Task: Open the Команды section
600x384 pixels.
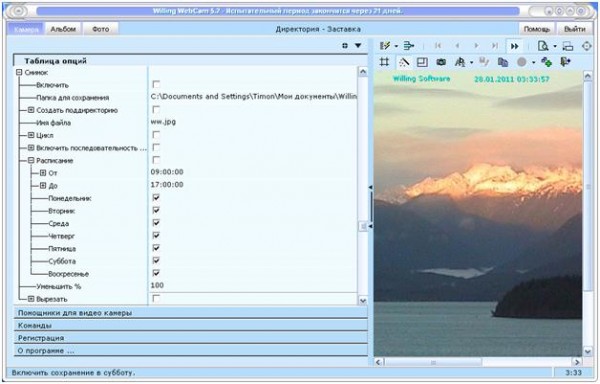Action: pyautogui.click(x=191, y=325)
